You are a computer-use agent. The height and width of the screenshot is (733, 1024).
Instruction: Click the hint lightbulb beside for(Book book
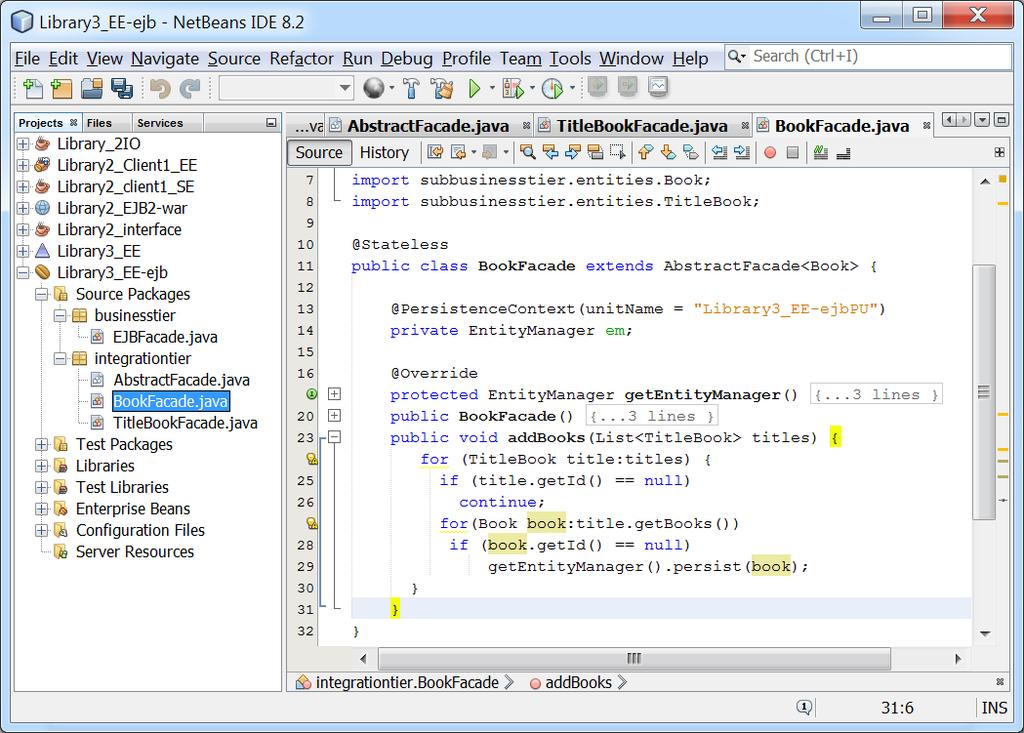coord(312,523)
